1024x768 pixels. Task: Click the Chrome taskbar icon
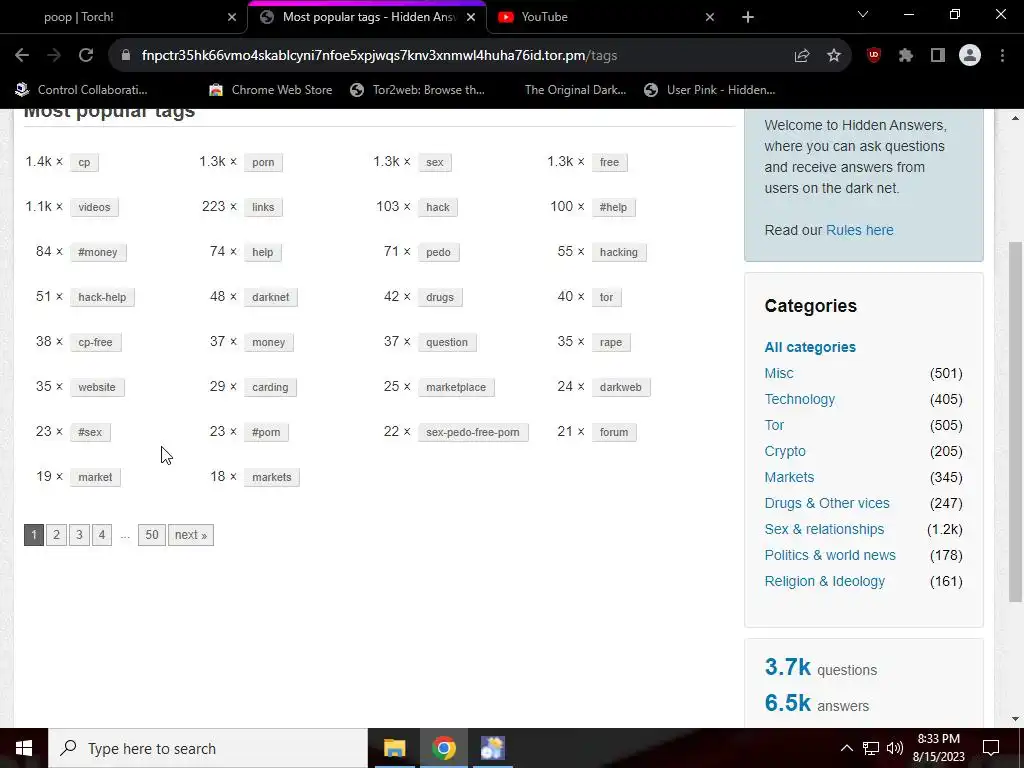[x=443, y=748]
